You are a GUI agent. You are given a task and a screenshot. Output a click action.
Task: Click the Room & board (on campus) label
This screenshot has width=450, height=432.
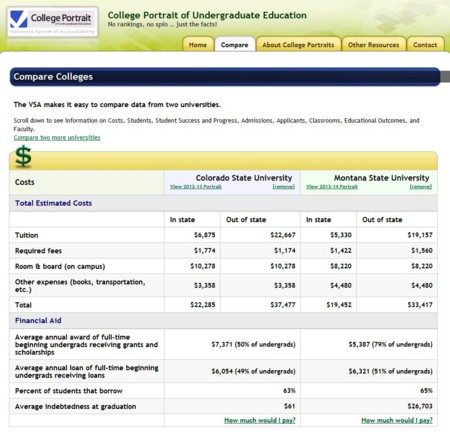pos(60,267)
